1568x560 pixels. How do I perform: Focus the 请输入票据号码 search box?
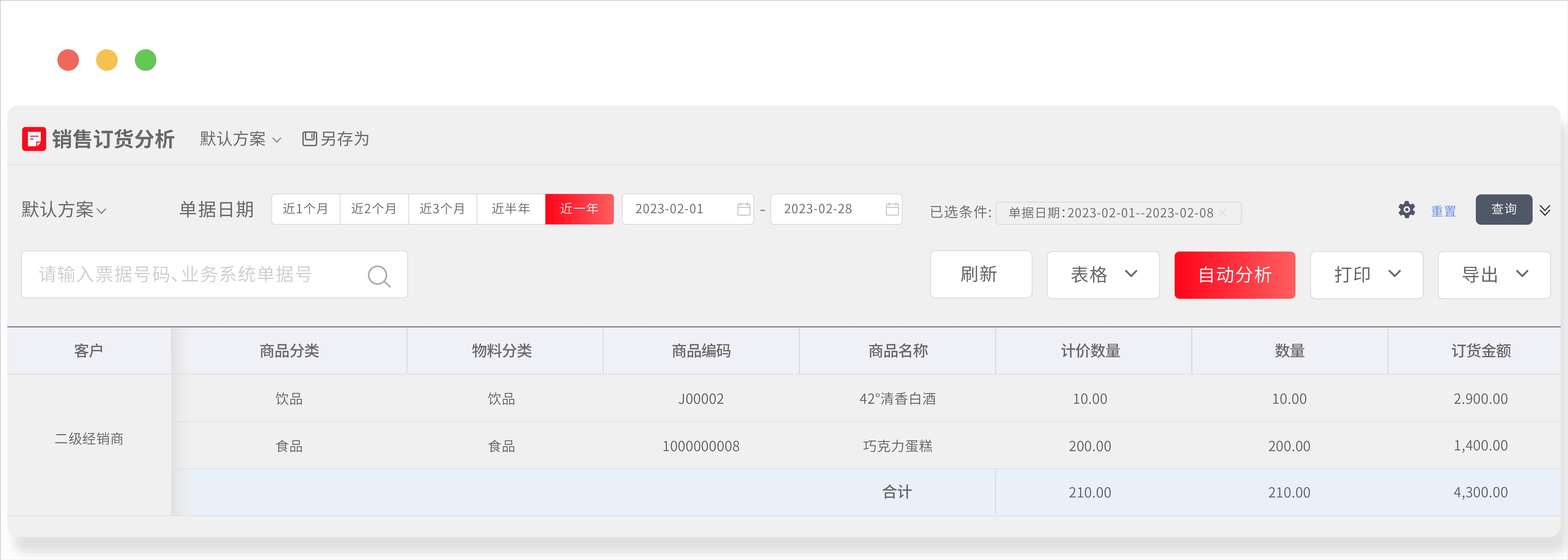click(x=214, y=274)
